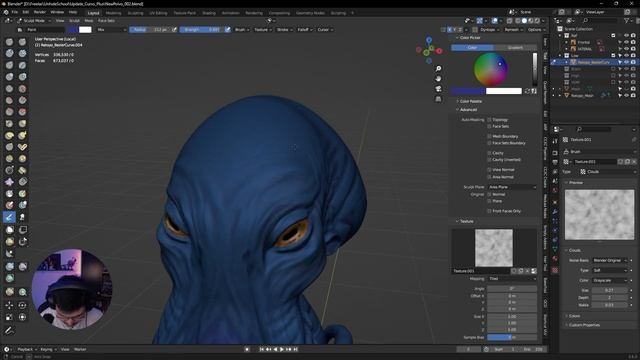Viewport: 640px width, 360px height.
Task: Click the timeline play button
Action: 282,349
